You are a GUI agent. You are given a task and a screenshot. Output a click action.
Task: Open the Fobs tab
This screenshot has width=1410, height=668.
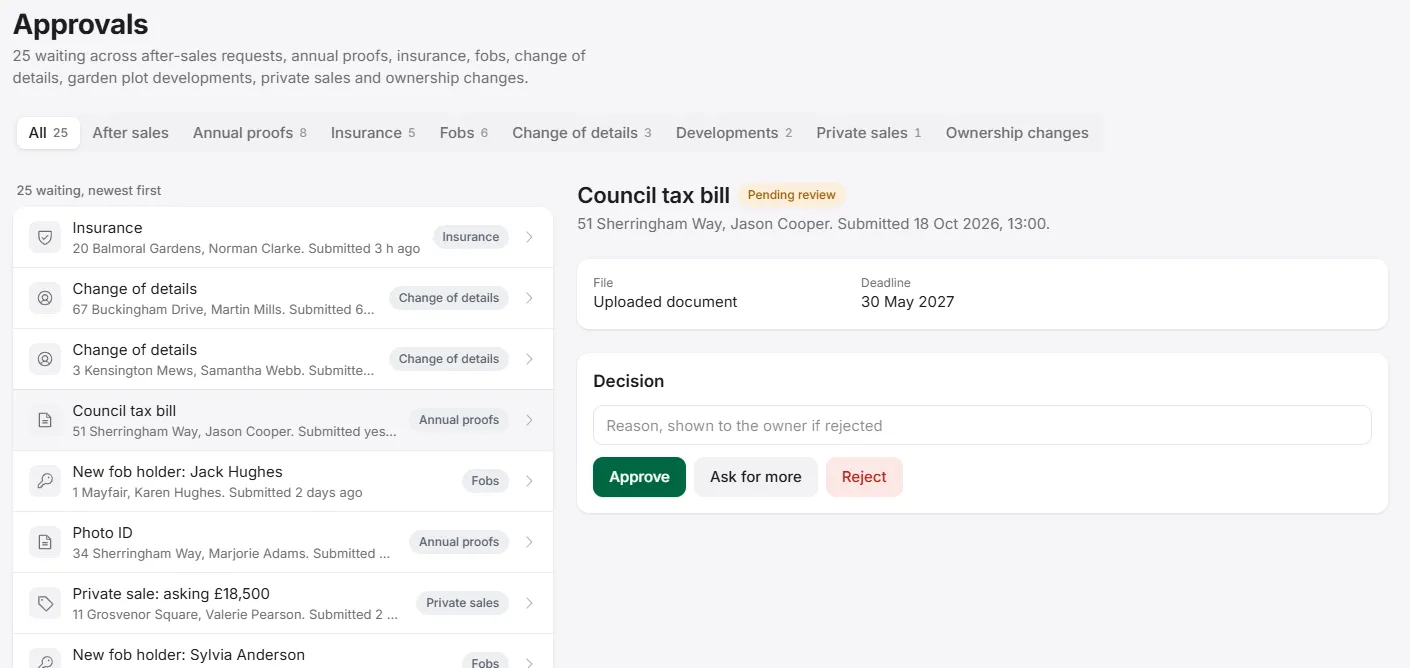coord(464,133)
